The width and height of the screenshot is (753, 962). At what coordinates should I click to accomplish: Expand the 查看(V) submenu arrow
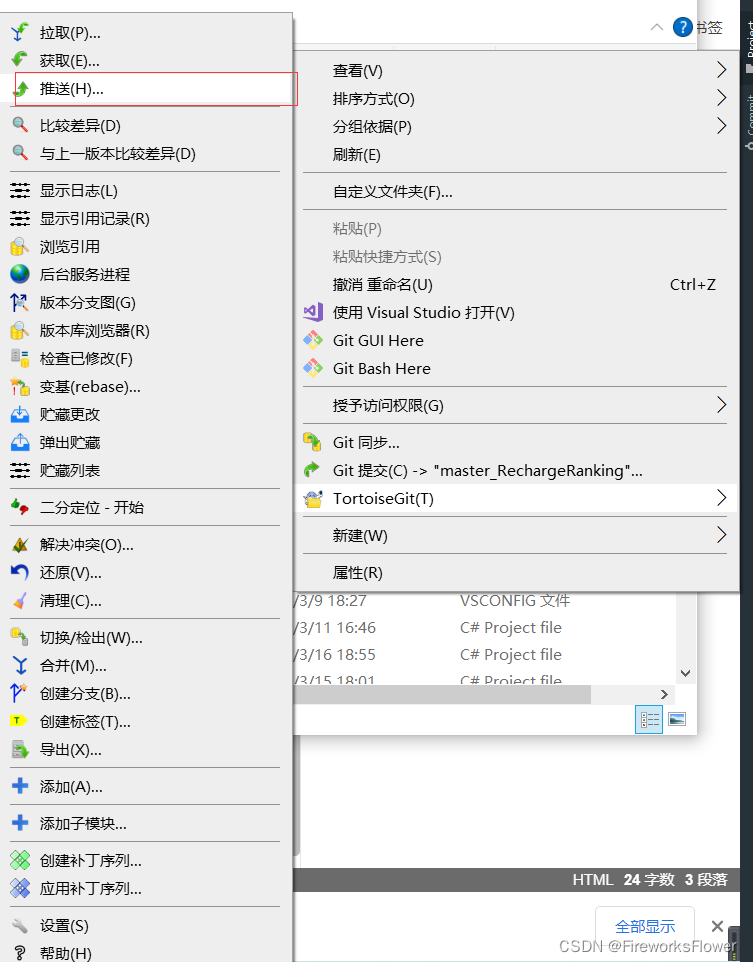(721, 70)
